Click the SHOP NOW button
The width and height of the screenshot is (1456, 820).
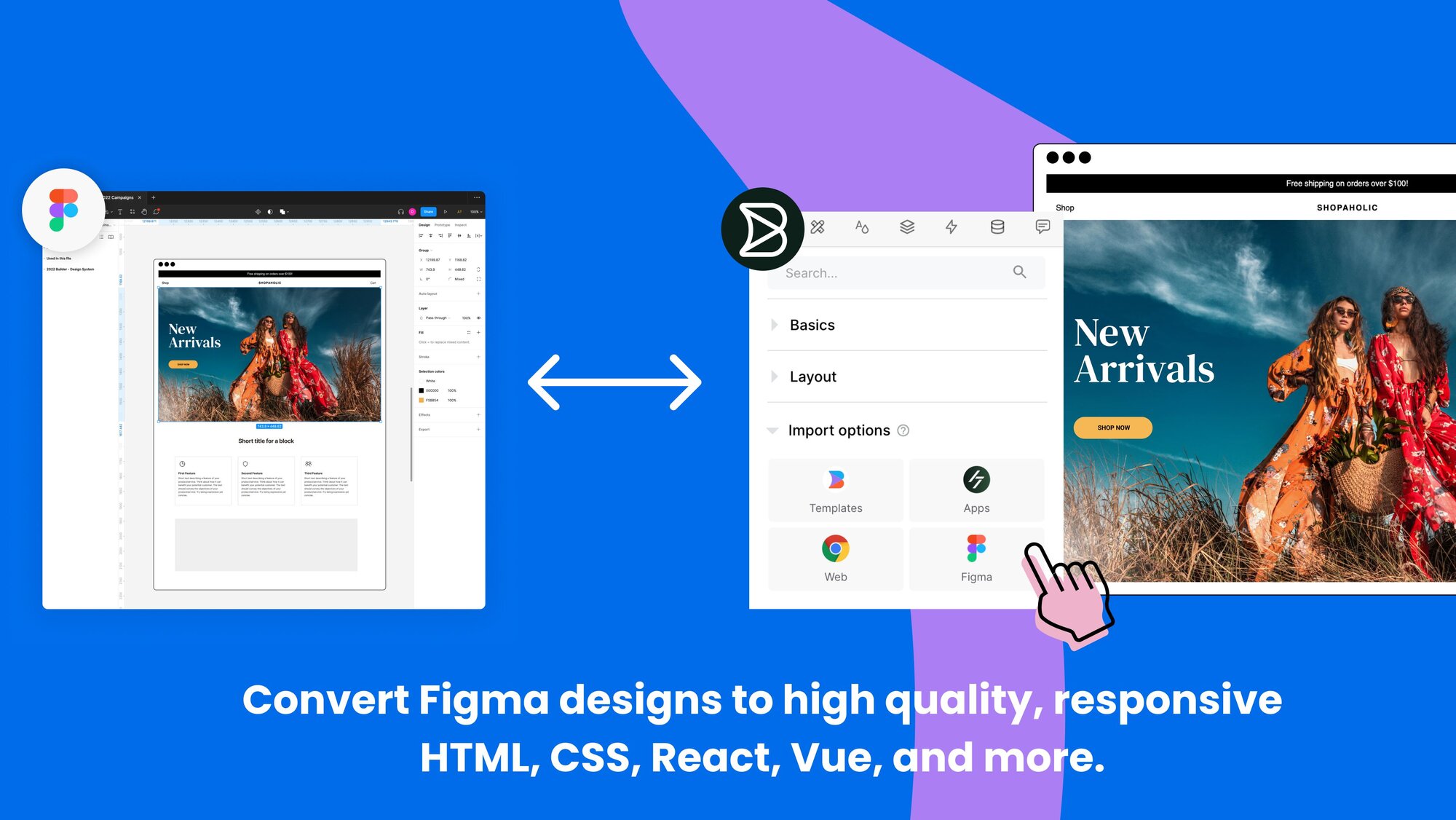tap(1113, 427)
